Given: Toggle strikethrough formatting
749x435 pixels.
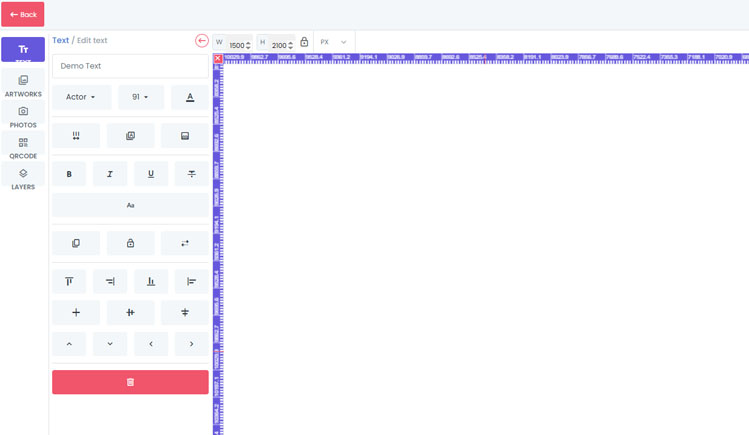Looking at the screenshot, I should click(192, 174).
